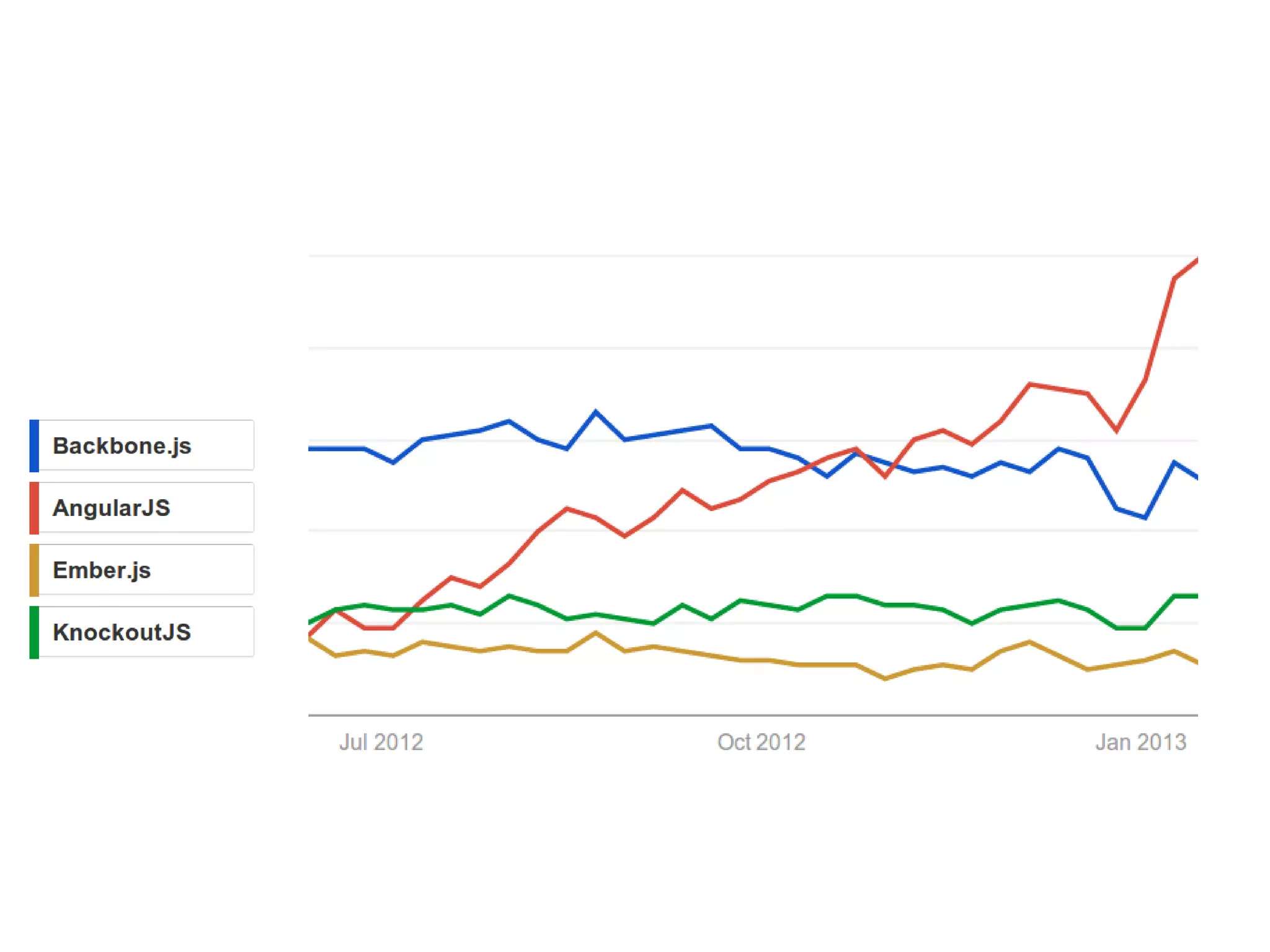Click the yellow Ember.js color bar
This screenshot has width=1270, height=952.
click(34, 570)
